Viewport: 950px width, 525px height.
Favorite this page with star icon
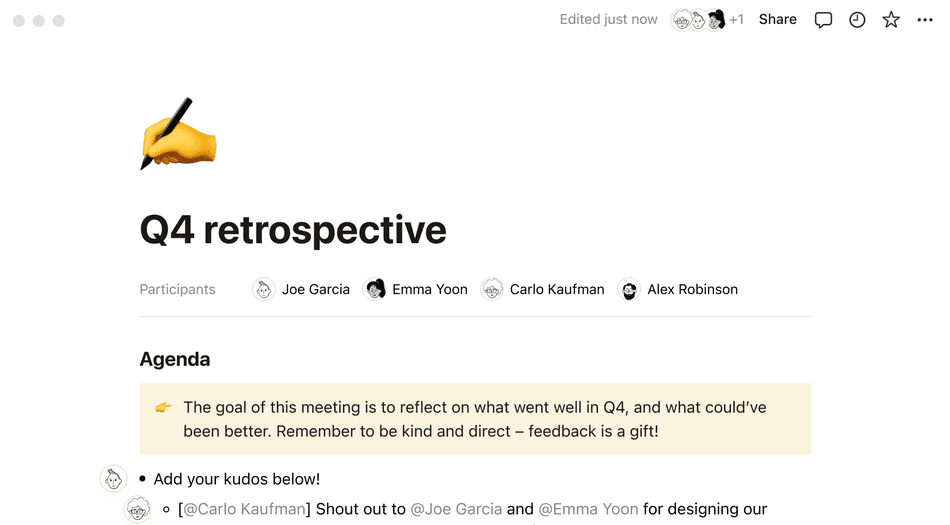pos(891,20)
